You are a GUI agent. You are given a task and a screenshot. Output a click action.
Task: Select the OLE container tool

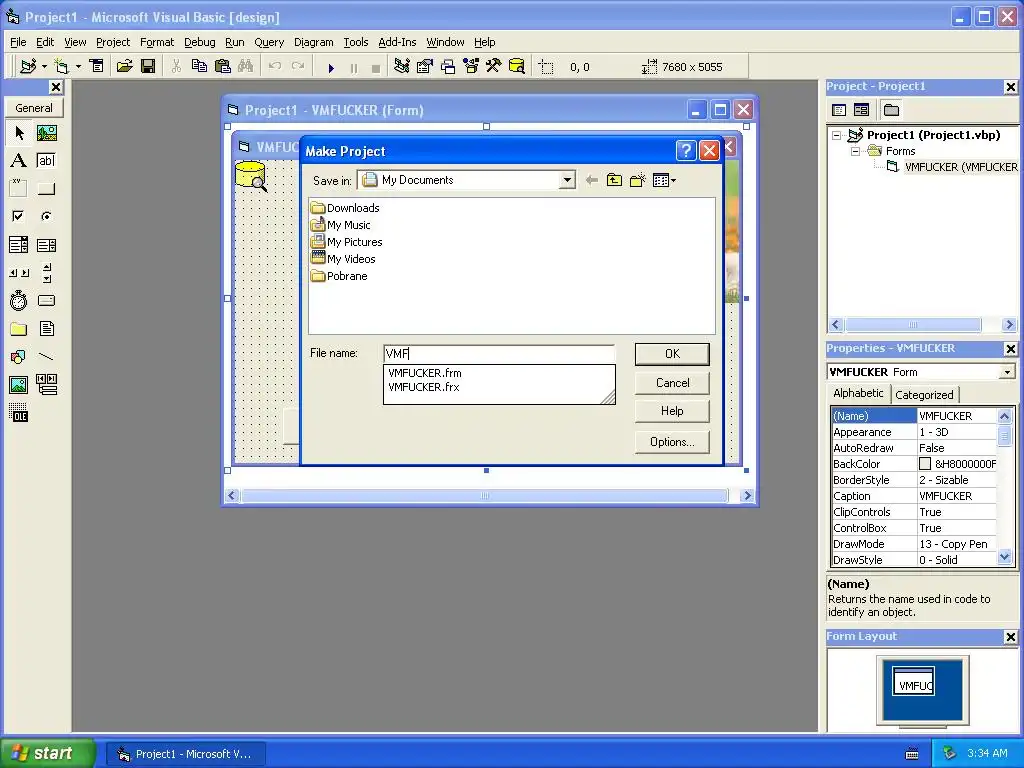click(19, 413)
